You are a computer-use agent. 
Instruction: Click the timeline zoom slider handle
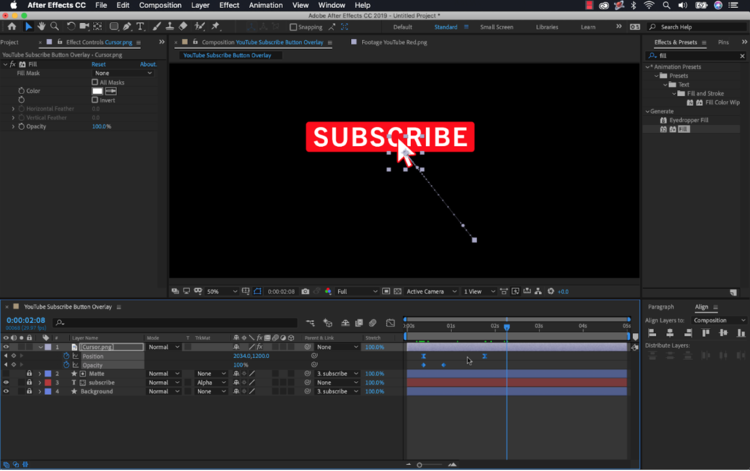[419, 465]
